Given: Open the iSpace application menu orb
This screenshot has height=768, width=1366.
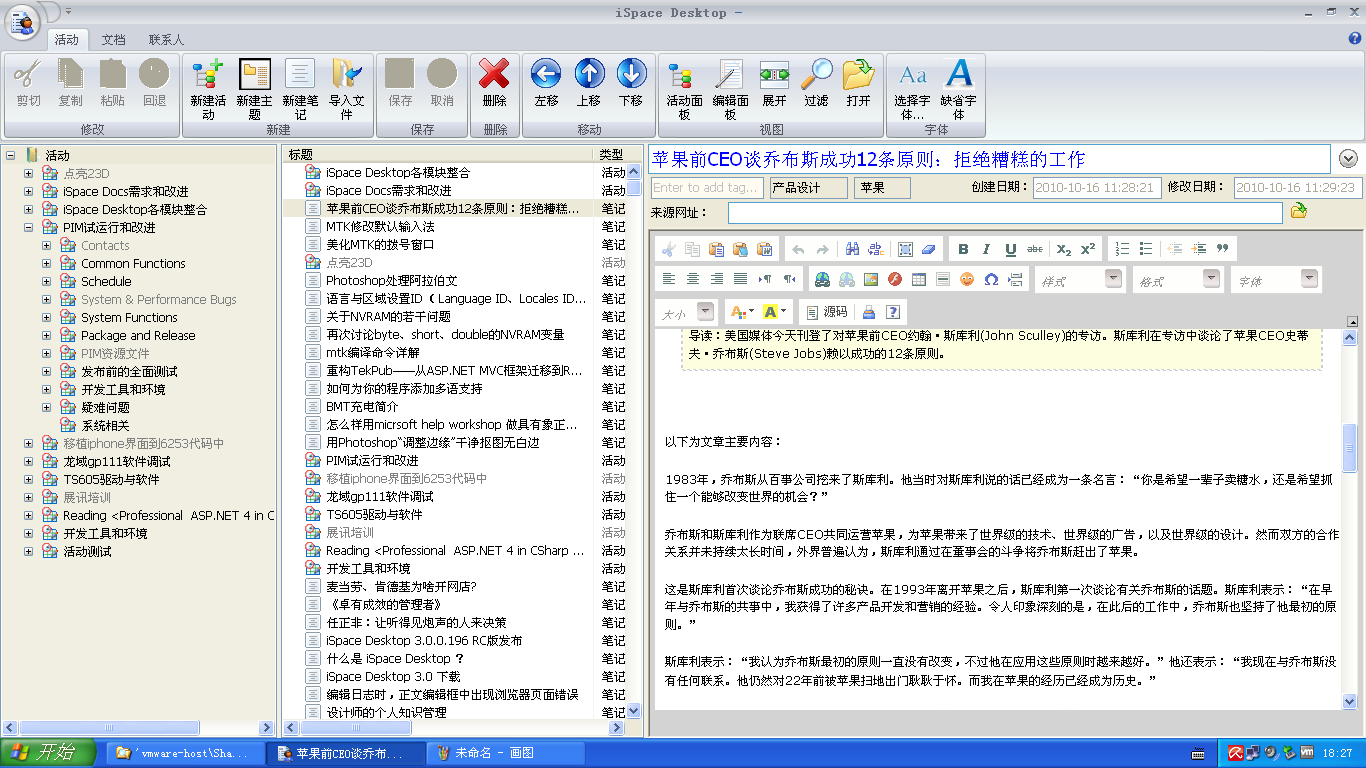Looking at the screenshot, I should coord(21,22).
